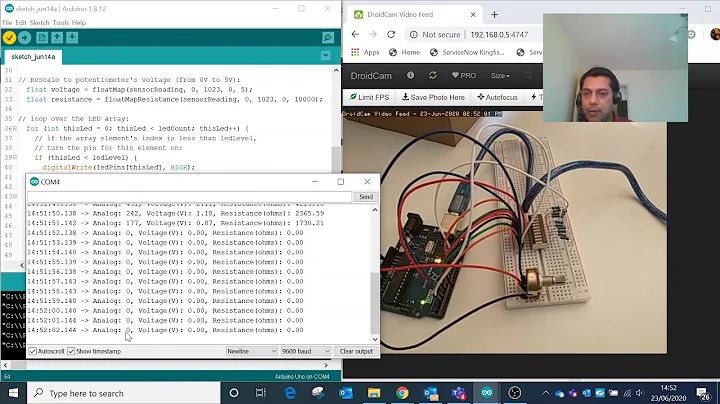Open the Newline line-ending dropdown
Screen dimensions: 720x404
click(x=252, y=351)
